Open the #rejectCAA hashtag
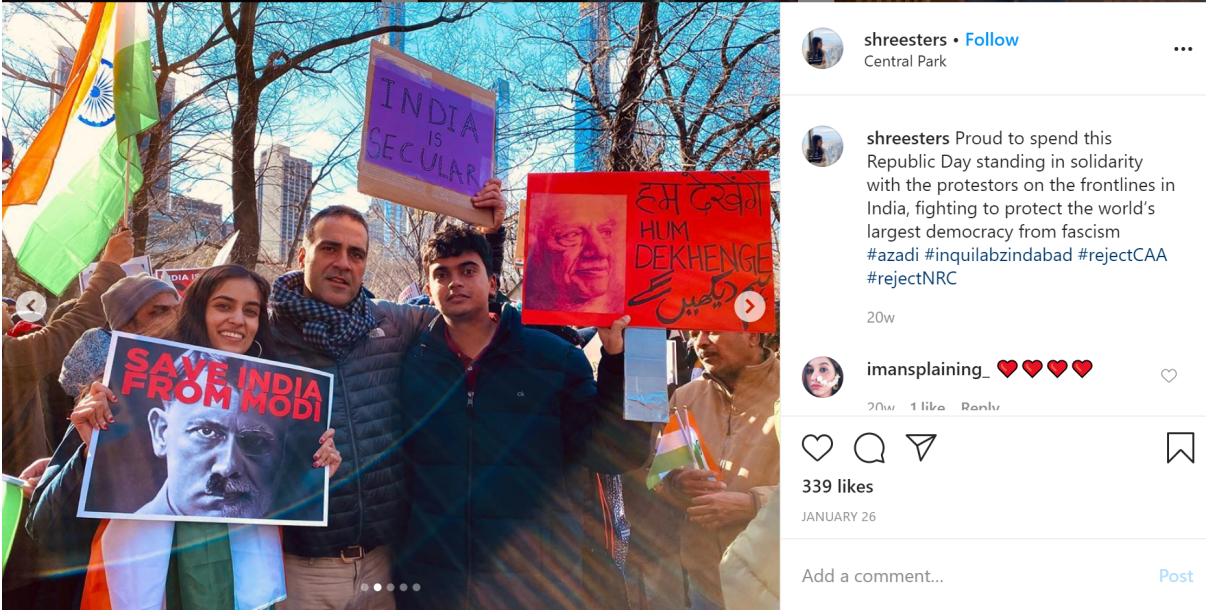Image resolution: width=1211 pixels, height=610 pixels. (1122, 255)
